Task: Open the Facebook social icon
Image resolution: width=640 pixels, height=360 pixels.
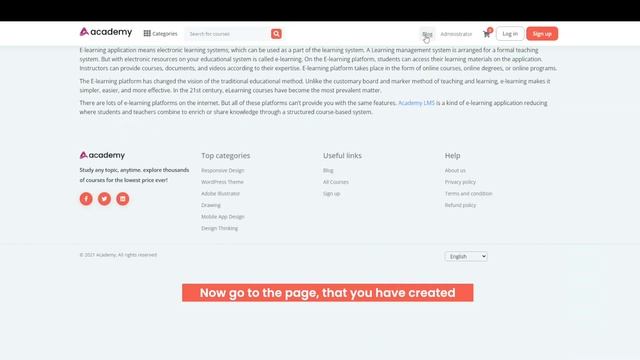Action: click(86, 199)
